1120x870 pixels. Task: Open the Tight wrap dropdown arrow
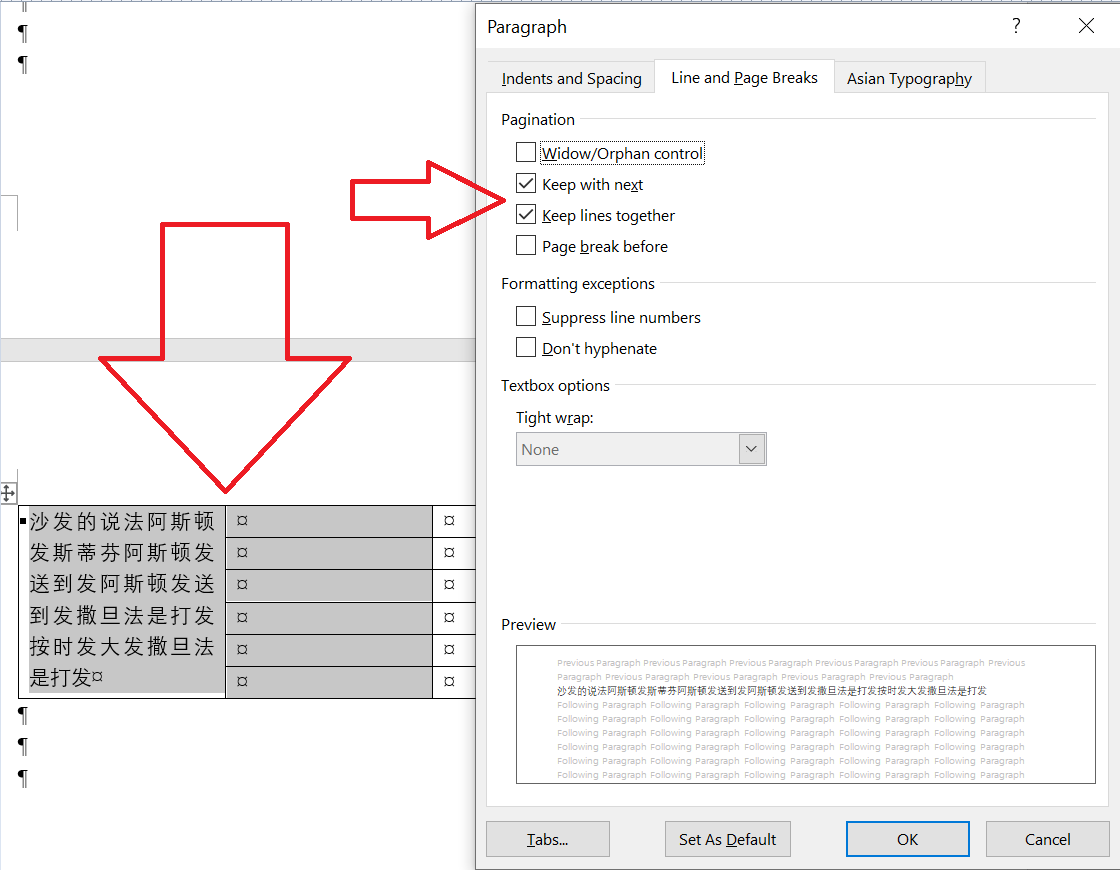coord(752,449)
